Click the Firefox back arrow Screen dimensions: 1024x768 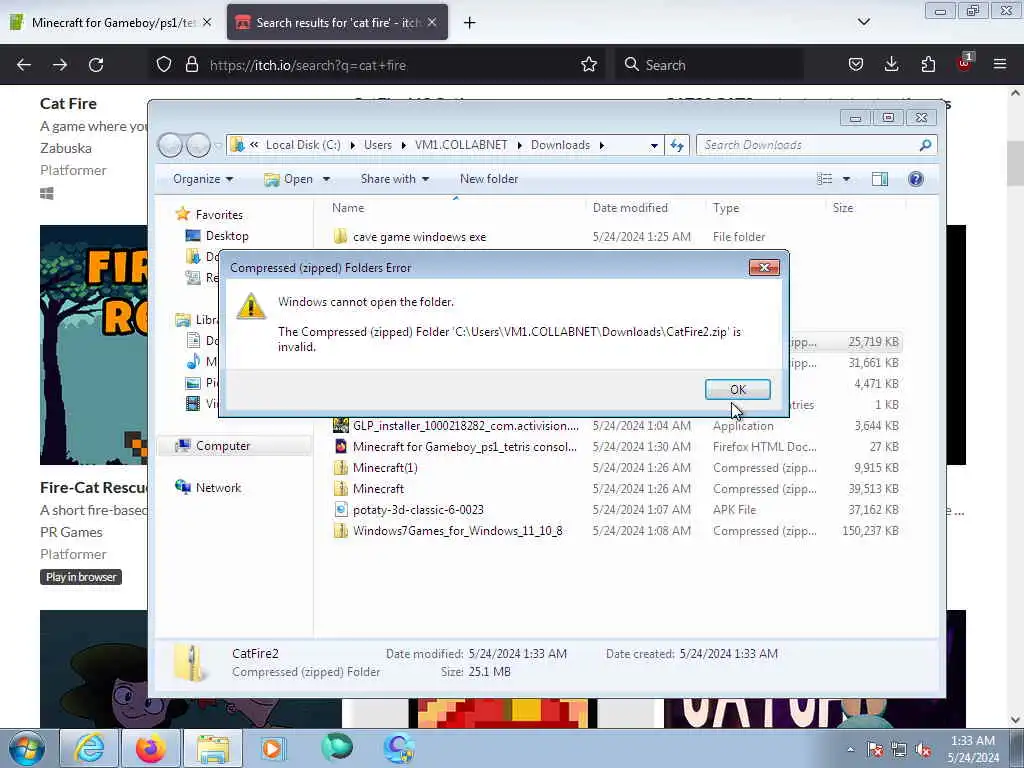(x=24, y=65)
